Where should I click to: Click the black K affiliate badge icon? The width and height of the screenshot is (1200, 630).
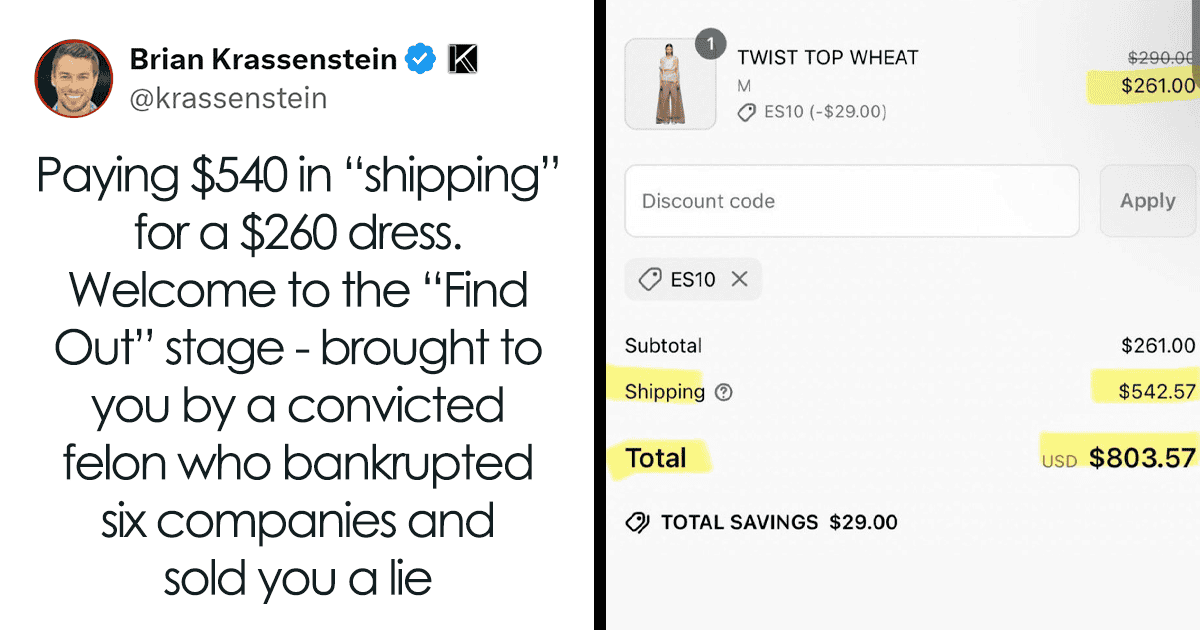[462, 60]
